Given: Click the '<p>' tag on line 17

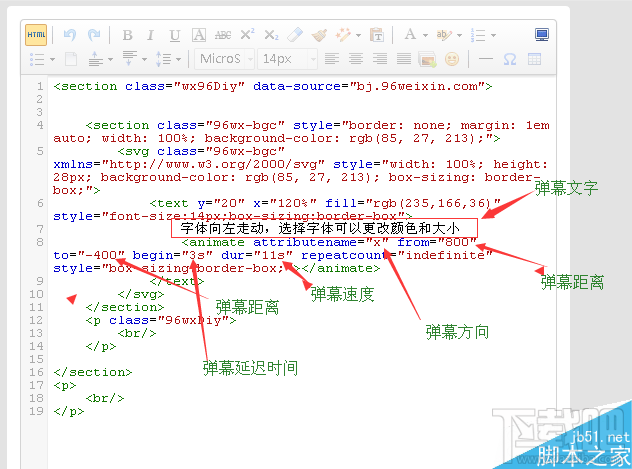Looking at the screenshot, I should [65, 386].
